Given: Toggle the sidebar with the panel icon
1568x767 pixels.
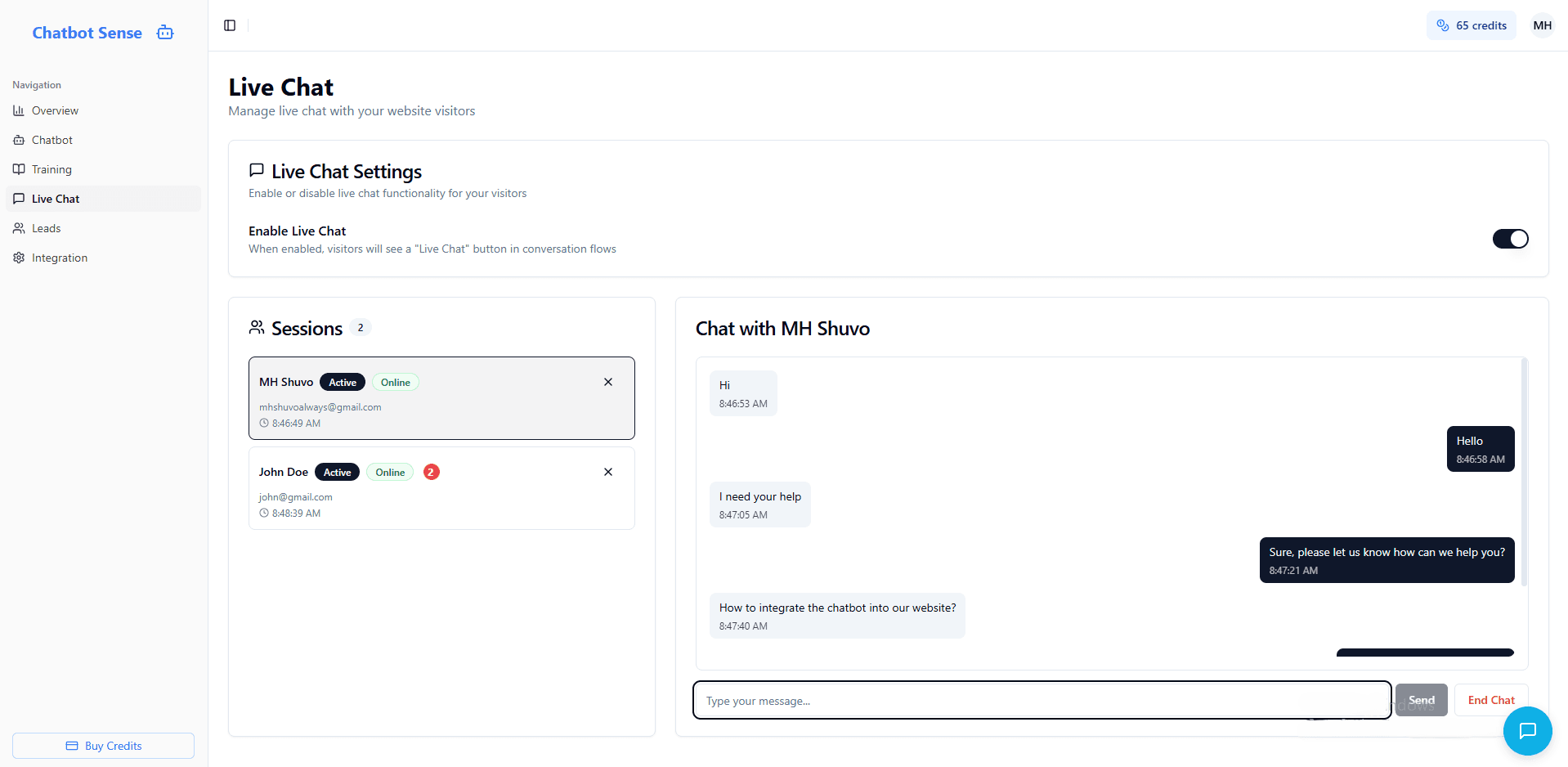Looking at the screenshot, I should click(230, 25).
